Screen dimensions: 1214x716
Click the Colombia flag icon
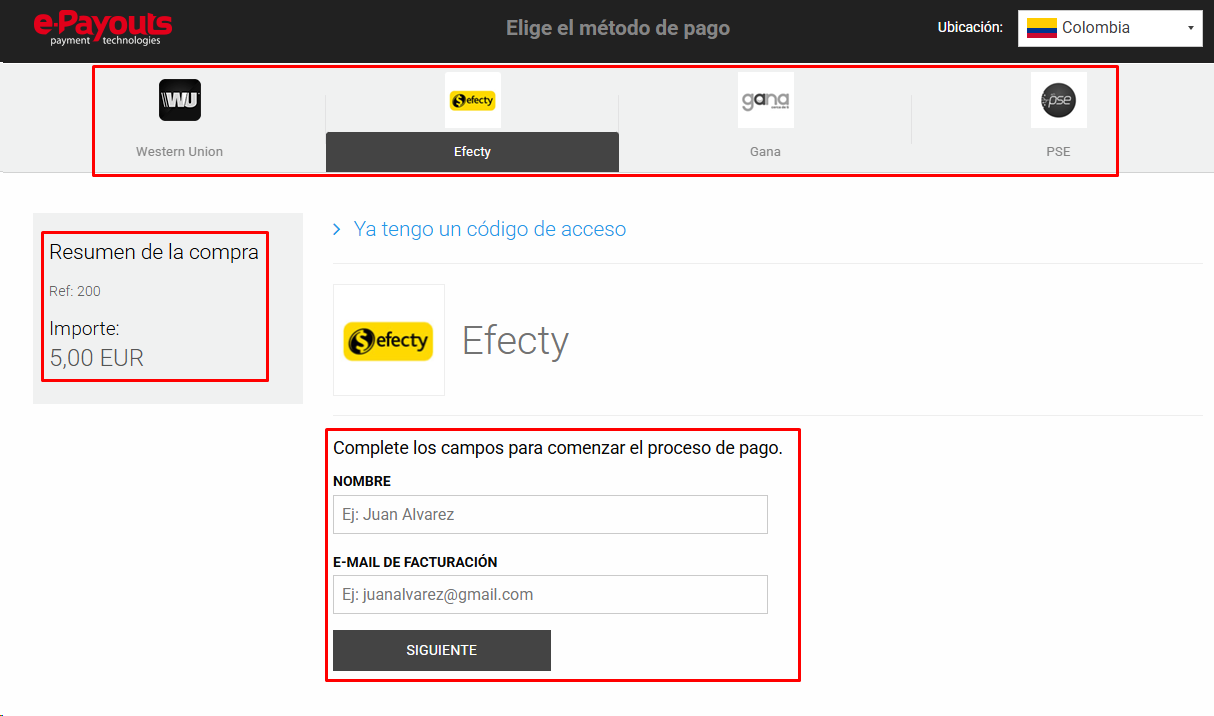(x=1042, y=28)
